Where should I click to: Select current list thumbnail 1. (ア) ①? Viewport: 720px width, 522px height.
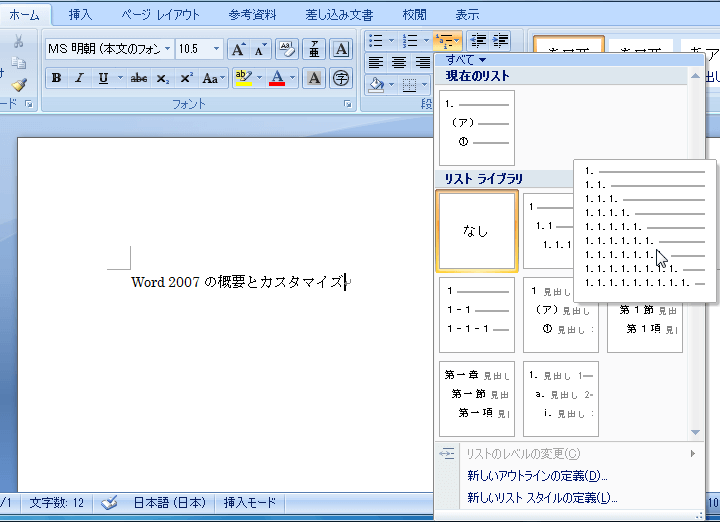[477, 128]
